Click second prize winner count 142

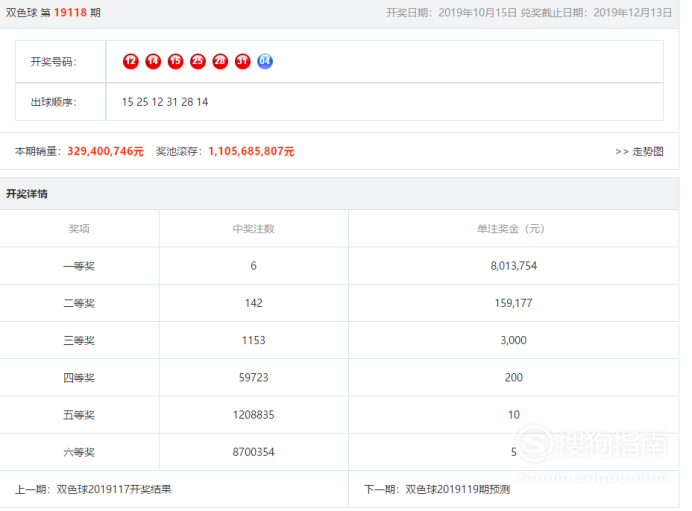pos(254,303)
